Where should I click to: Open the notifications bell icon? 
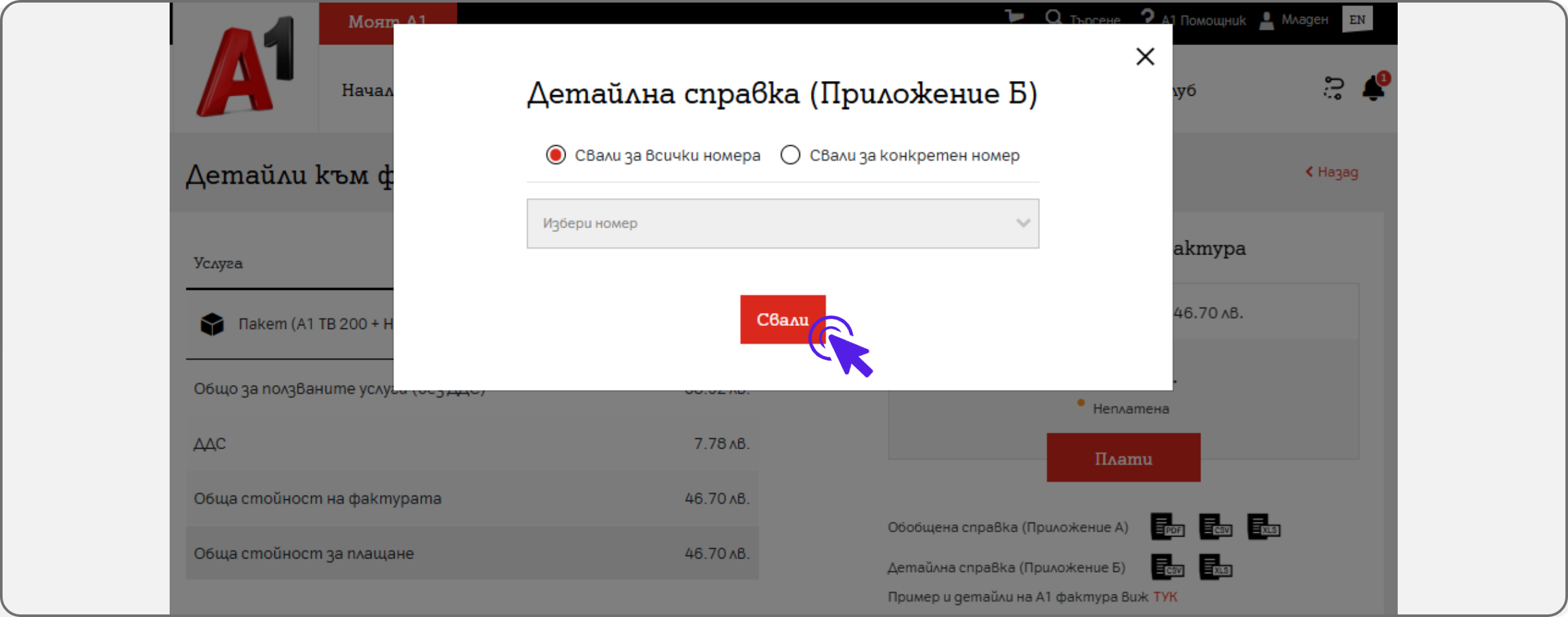(x=1374, y=87)
